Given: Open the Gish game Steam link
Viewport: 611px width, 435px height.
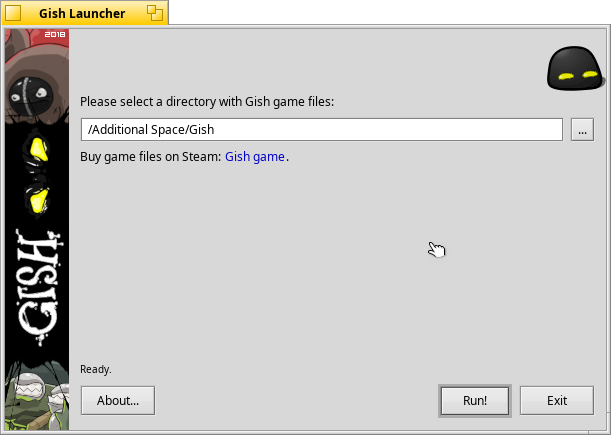Looking at the screenshot, I should pyautogui.click(x=255, y=157).
